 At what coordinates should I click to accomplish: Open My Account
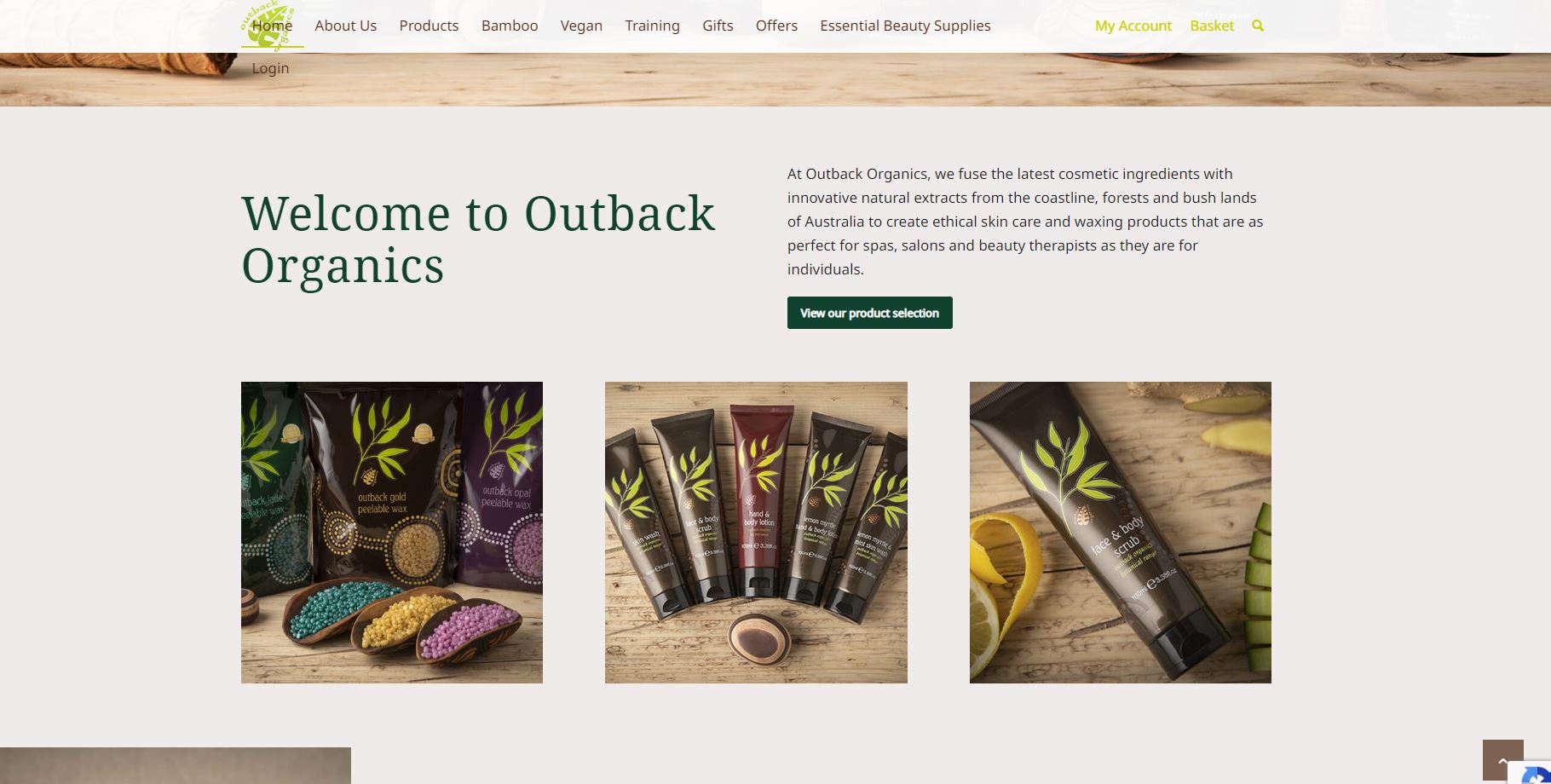tap(1133, 26)
